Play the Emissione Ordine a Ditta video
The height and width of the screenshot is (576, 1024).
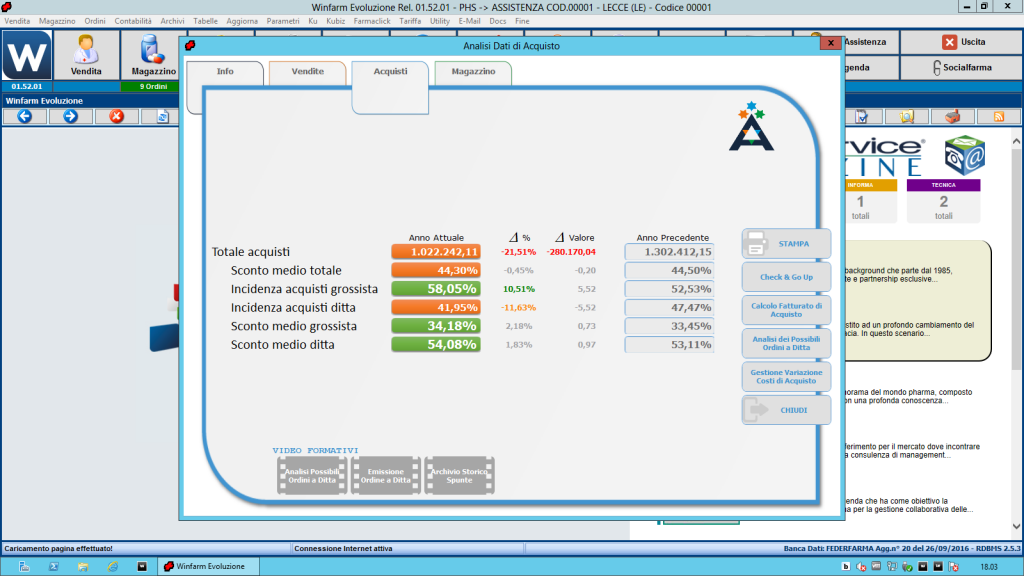pyautogui.click(x=386, y=475)
